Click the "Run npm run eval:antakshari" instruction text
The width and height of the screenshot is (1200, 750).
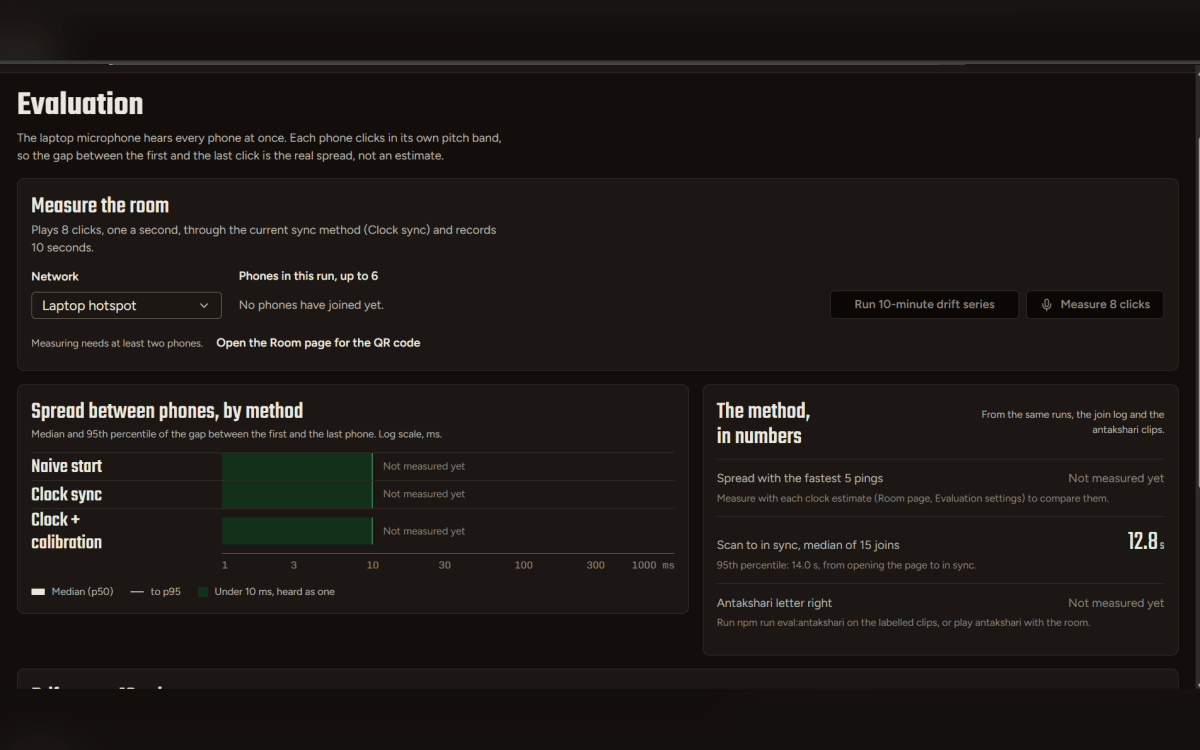(x=903, y=622)
